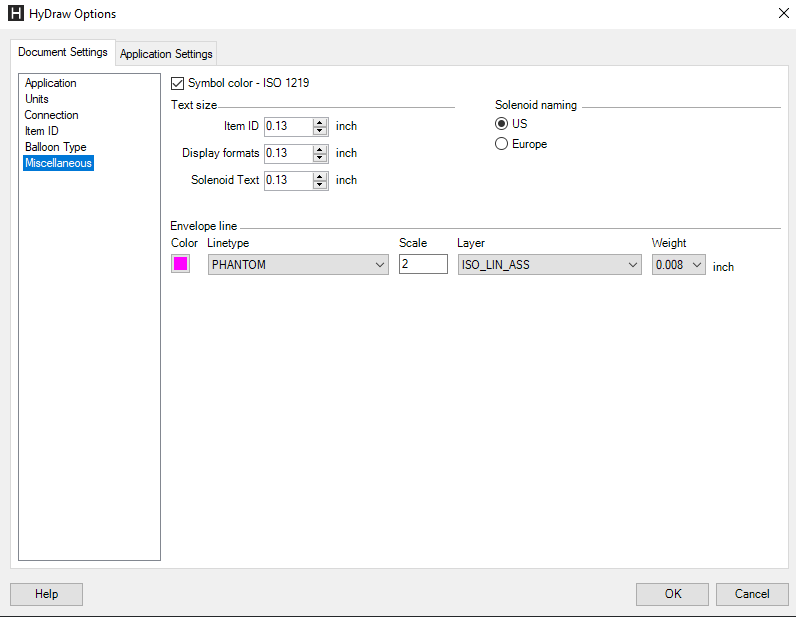
Task: Switch to Application Settings tab
Action: point(166,54)
